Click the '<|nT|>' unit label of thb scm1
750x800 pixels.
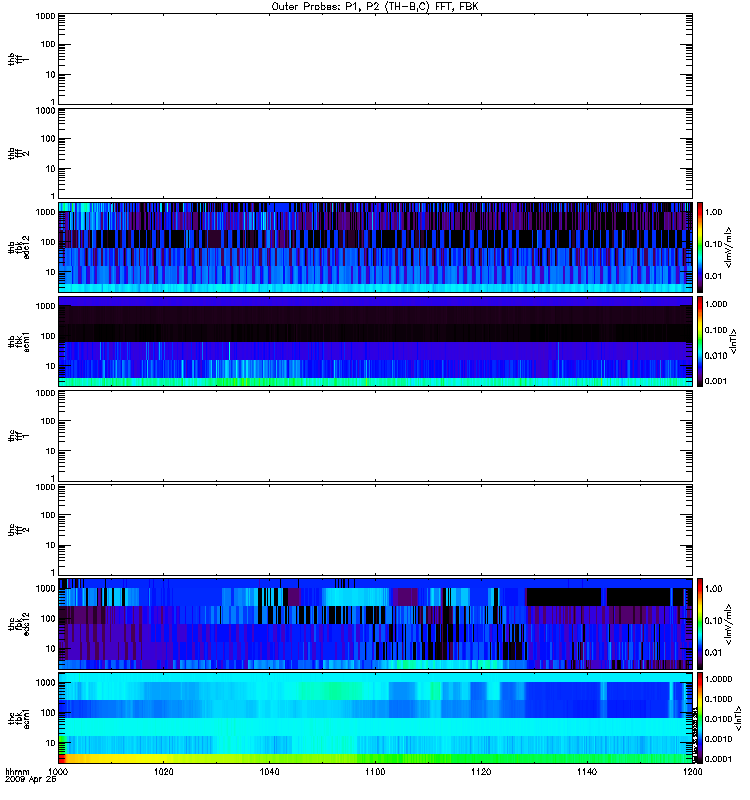[733, 341]
